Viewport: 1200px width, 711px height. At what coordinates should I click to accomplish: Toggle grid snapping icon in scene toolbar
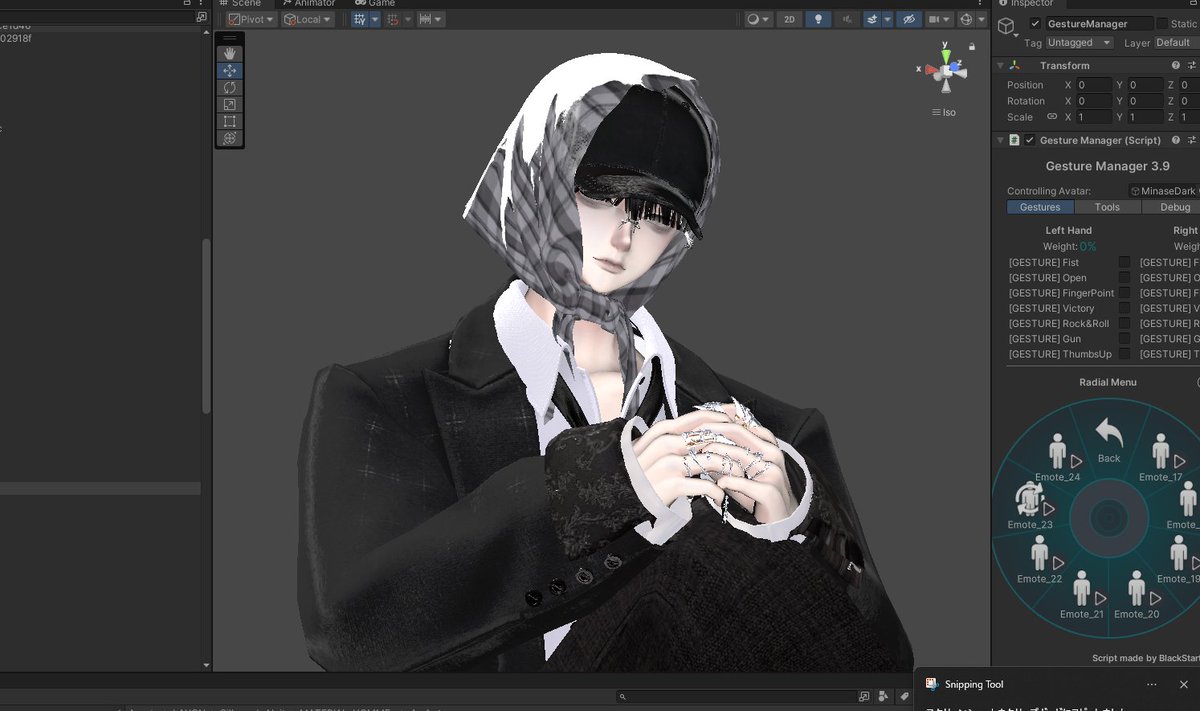[360, 19]
